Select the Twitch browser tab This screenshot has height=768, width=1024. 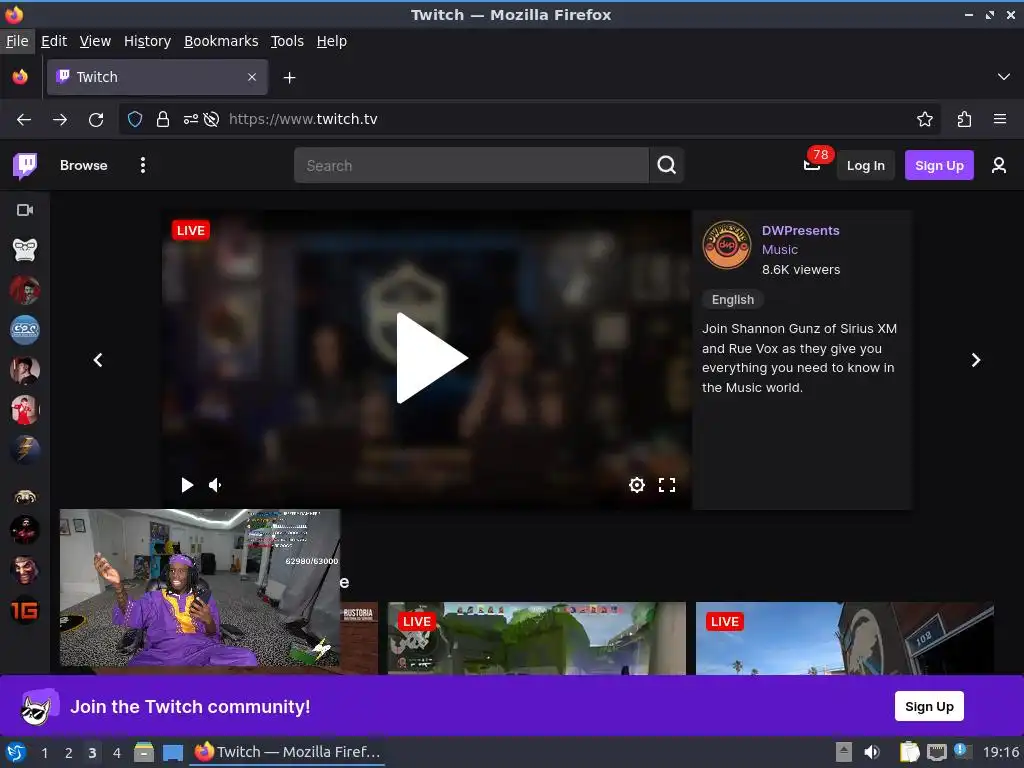click(x=157, y=77)
